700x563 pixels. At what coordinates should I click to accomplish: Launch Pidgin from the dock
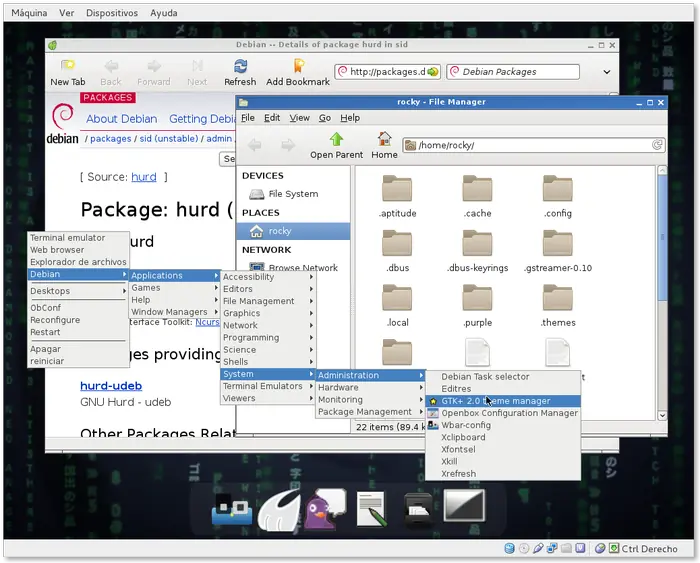click(325, 509)
